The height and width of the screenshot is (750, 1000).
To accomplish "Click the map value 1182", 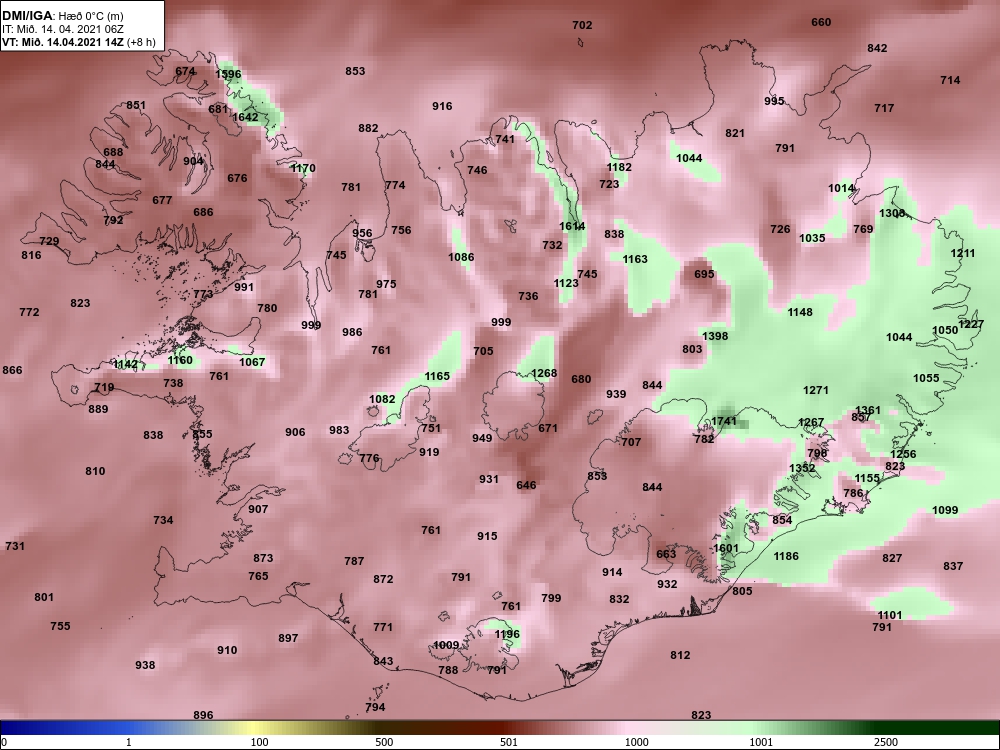I will click(x=619, y=167).
